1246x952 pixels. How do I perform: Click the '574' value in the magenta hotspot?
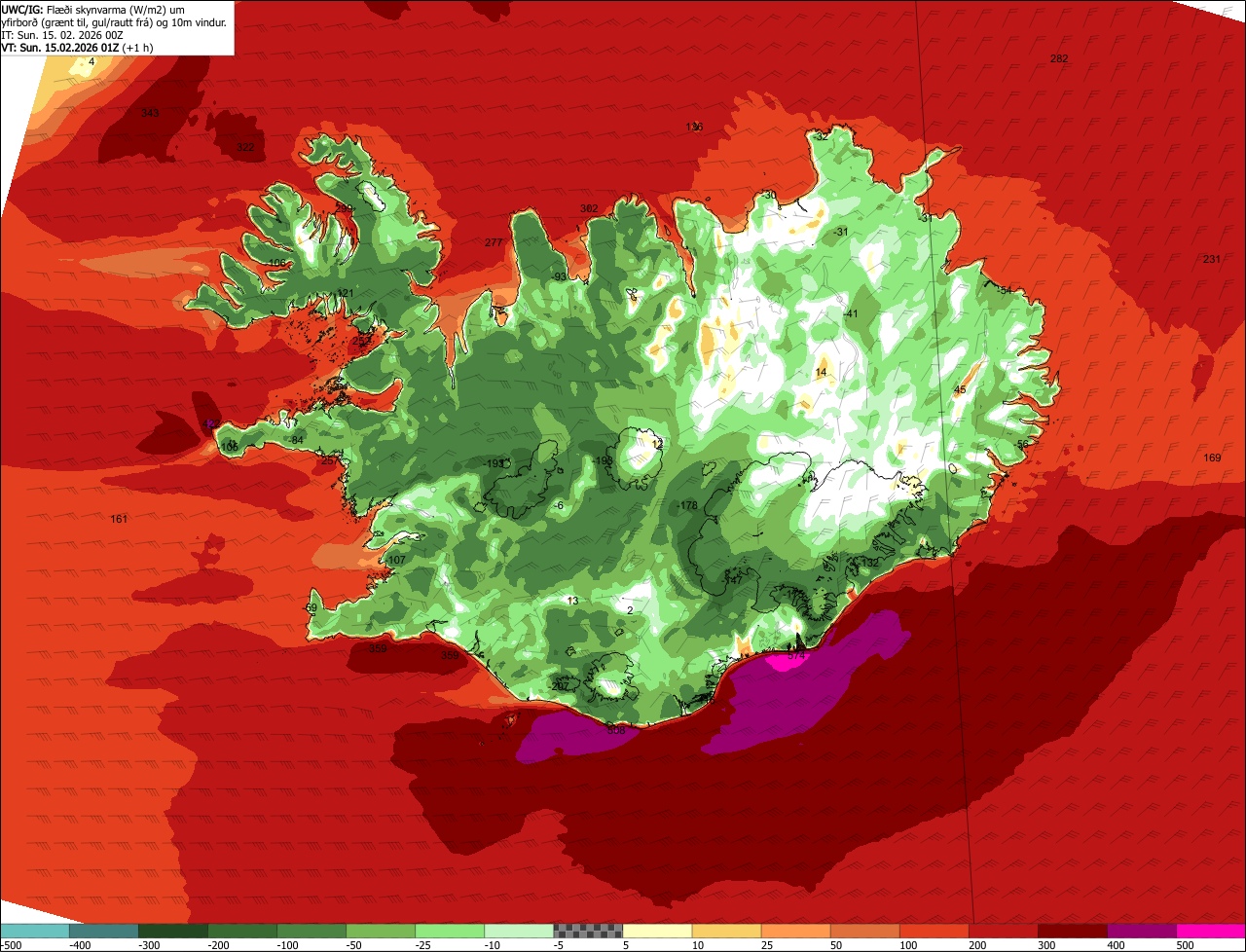click(796, 656)
